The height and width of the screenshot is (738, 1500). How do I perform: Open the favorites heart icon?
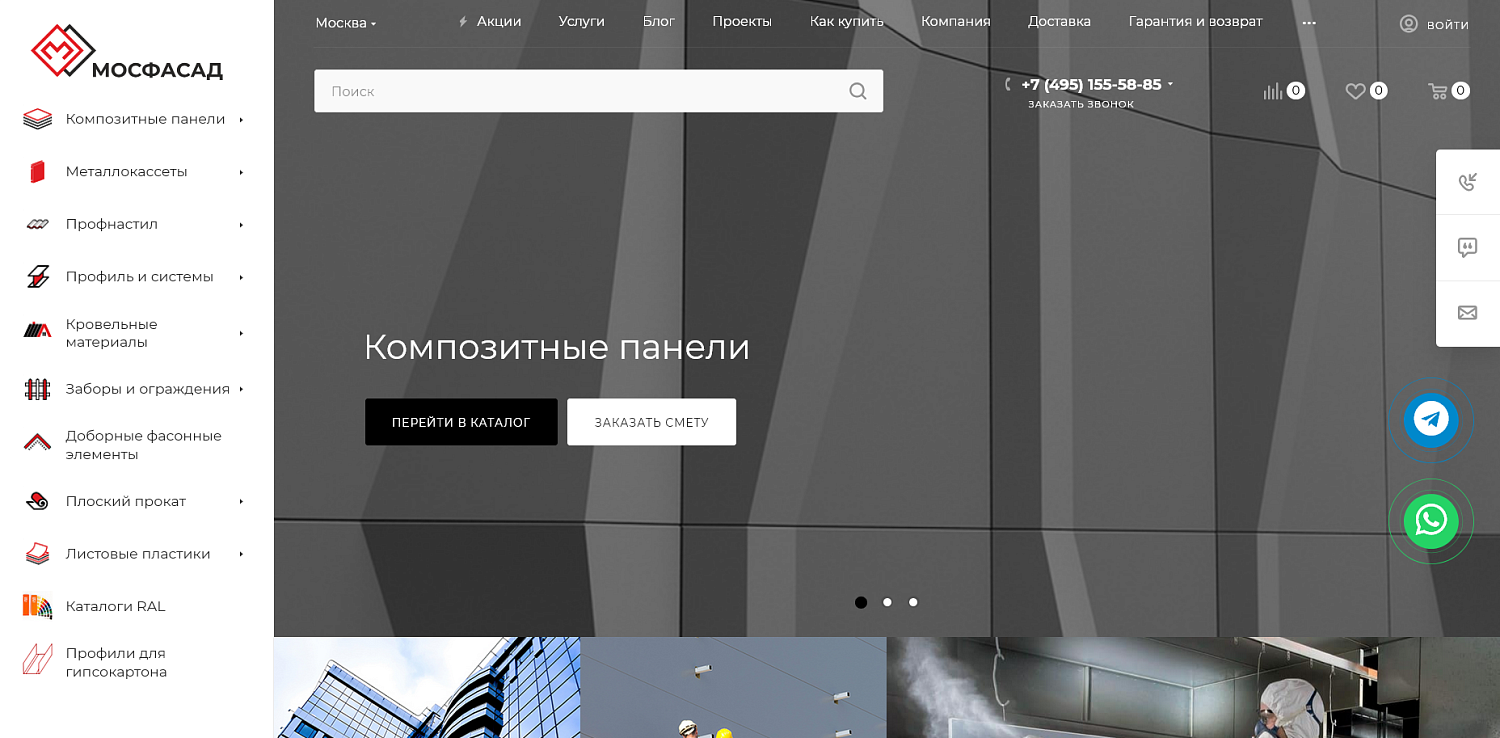[1355, 91]
